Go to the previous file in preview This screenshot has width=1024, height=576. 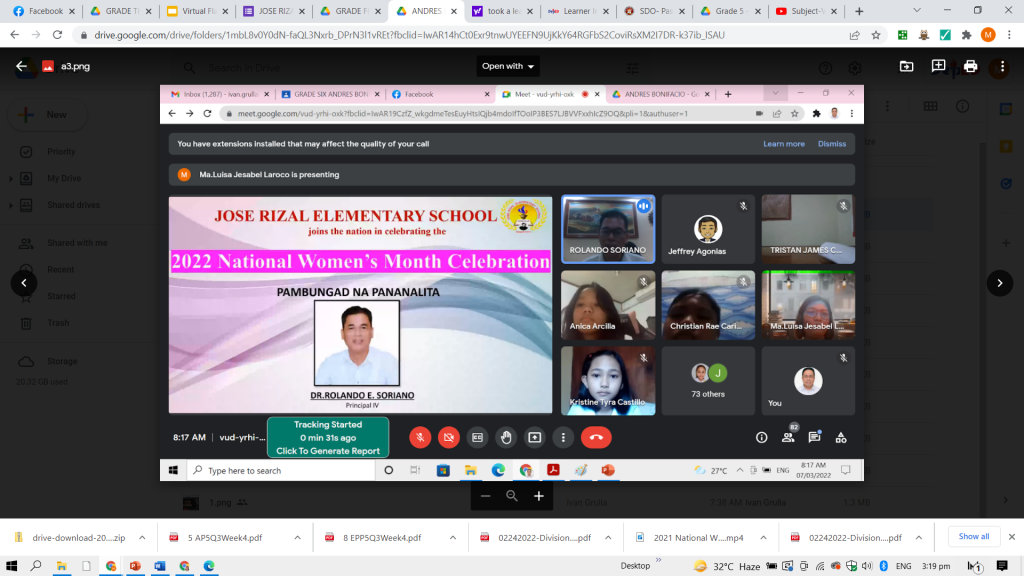[24, 283]
